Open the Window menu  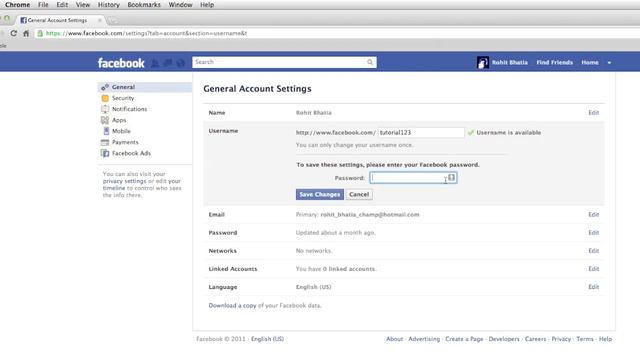click(180, 5)
